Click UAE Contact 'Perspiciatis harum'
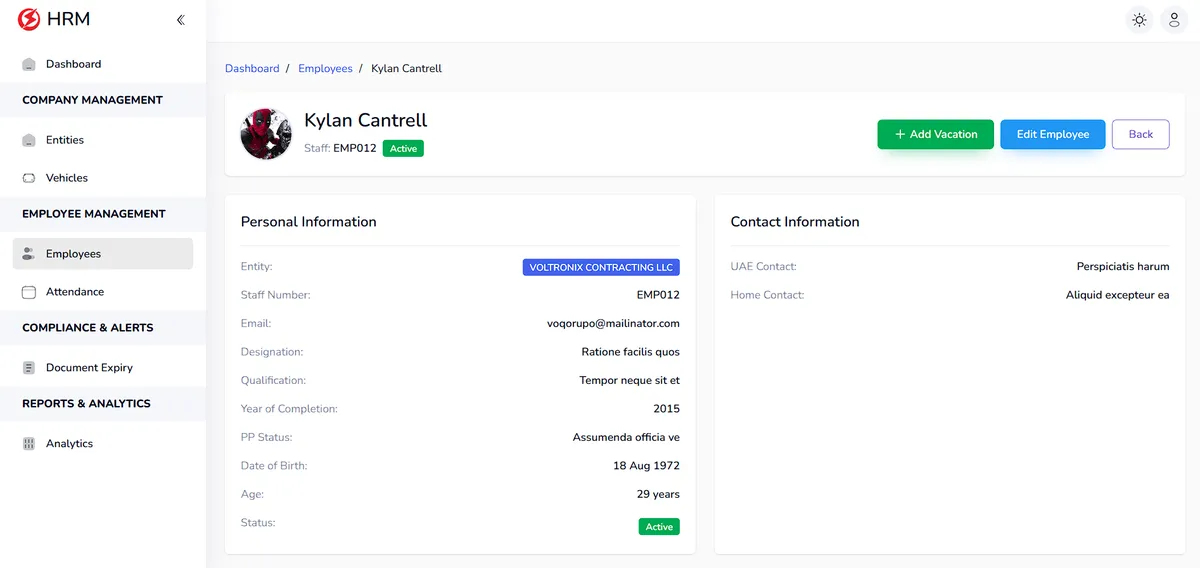The height and width of the screenshot is (568, 1200). click(x=1123, y=267)
